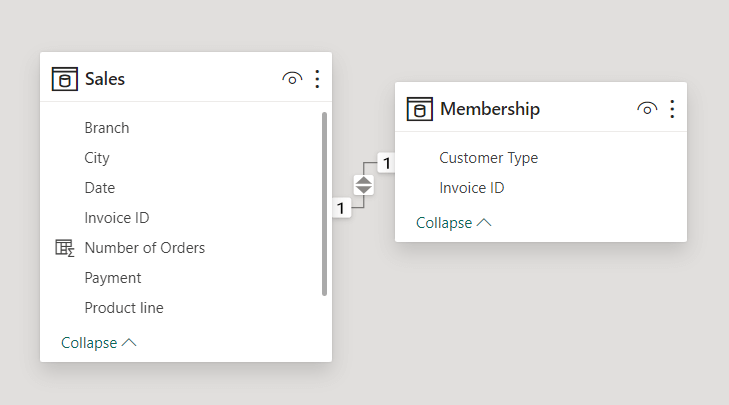Click the cardinality 1 marker beside the Sales table
This screenshot has width=729, height=405.
(x=341, y=208)
